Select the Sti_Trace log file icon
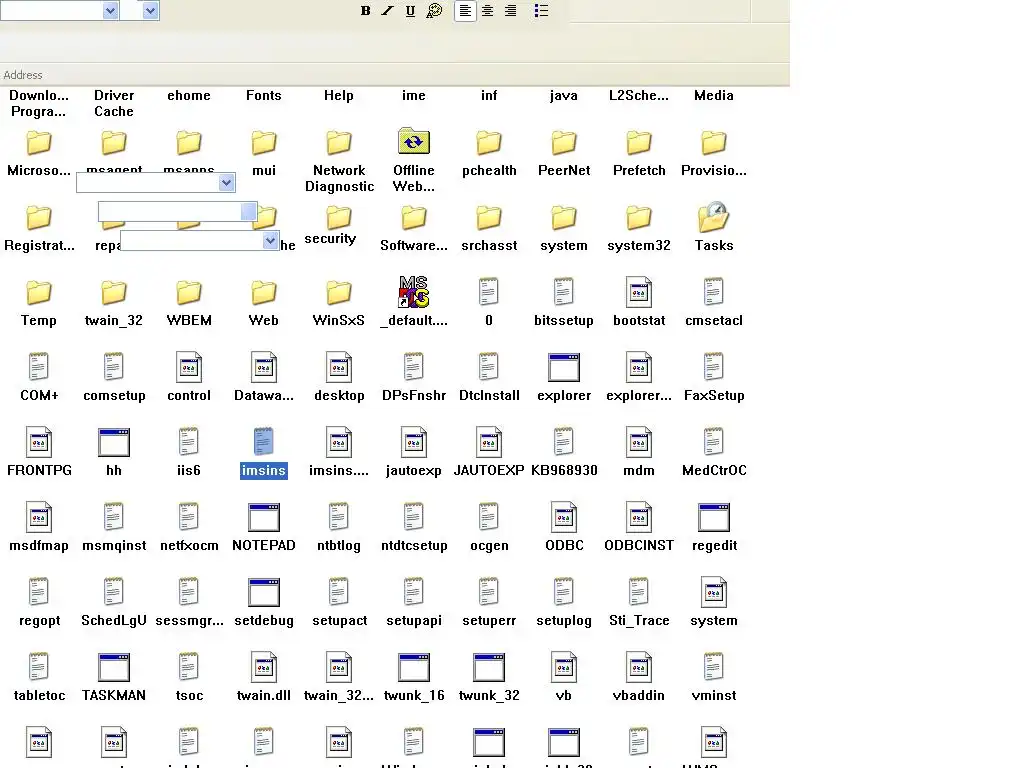 (x=639, y=592)
